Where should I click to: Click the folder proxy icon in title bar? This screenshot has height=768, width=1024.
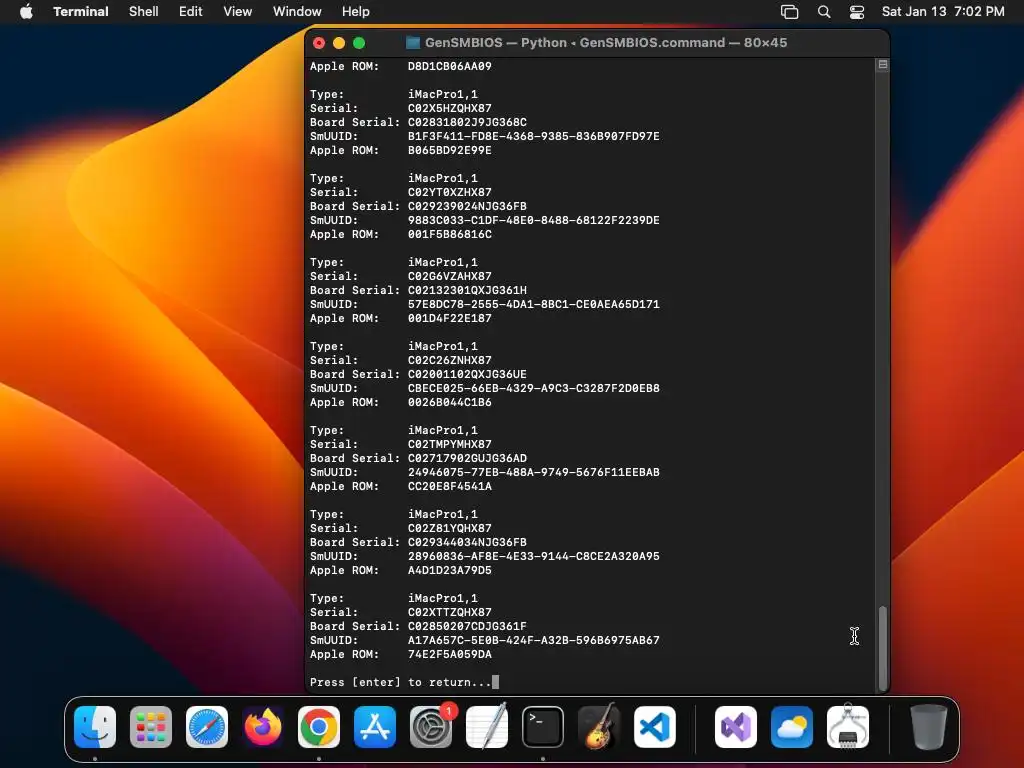413,43
